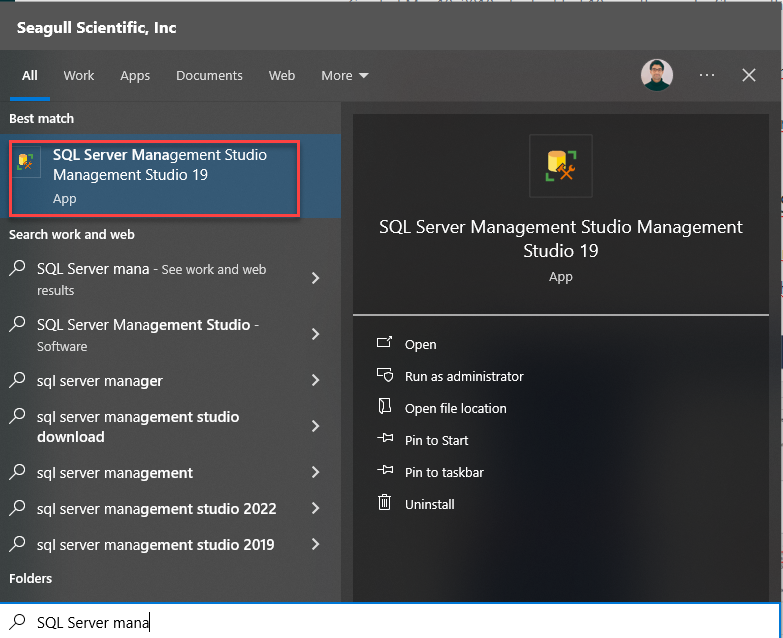This screenshot has width=783, height=638.
Task: Open SQL Server Management Studio 19 best match
Action: click(x=170, y=176)
